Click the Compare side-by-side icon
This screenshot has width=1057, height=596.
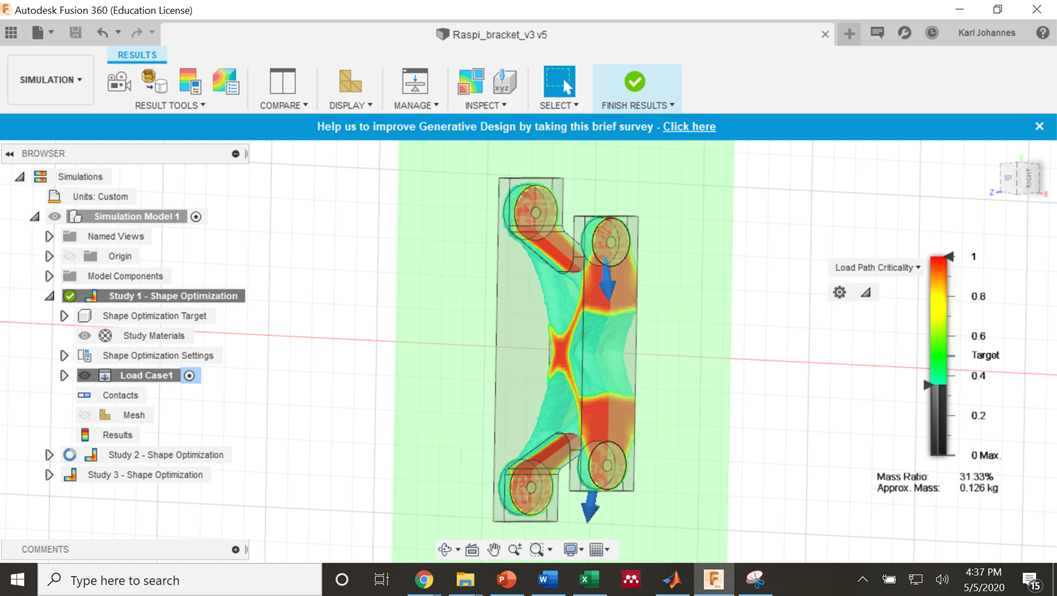point(282,82)
